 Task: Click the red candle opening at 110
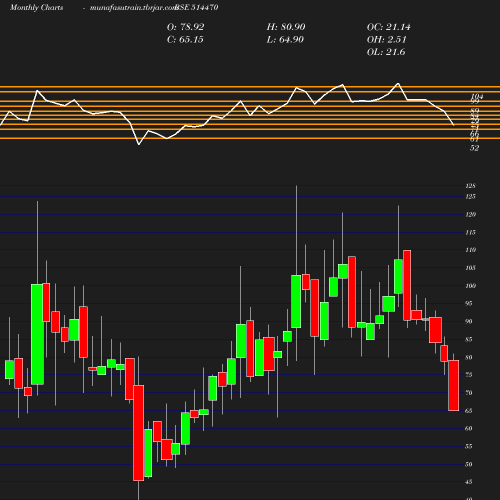[407, 285]
